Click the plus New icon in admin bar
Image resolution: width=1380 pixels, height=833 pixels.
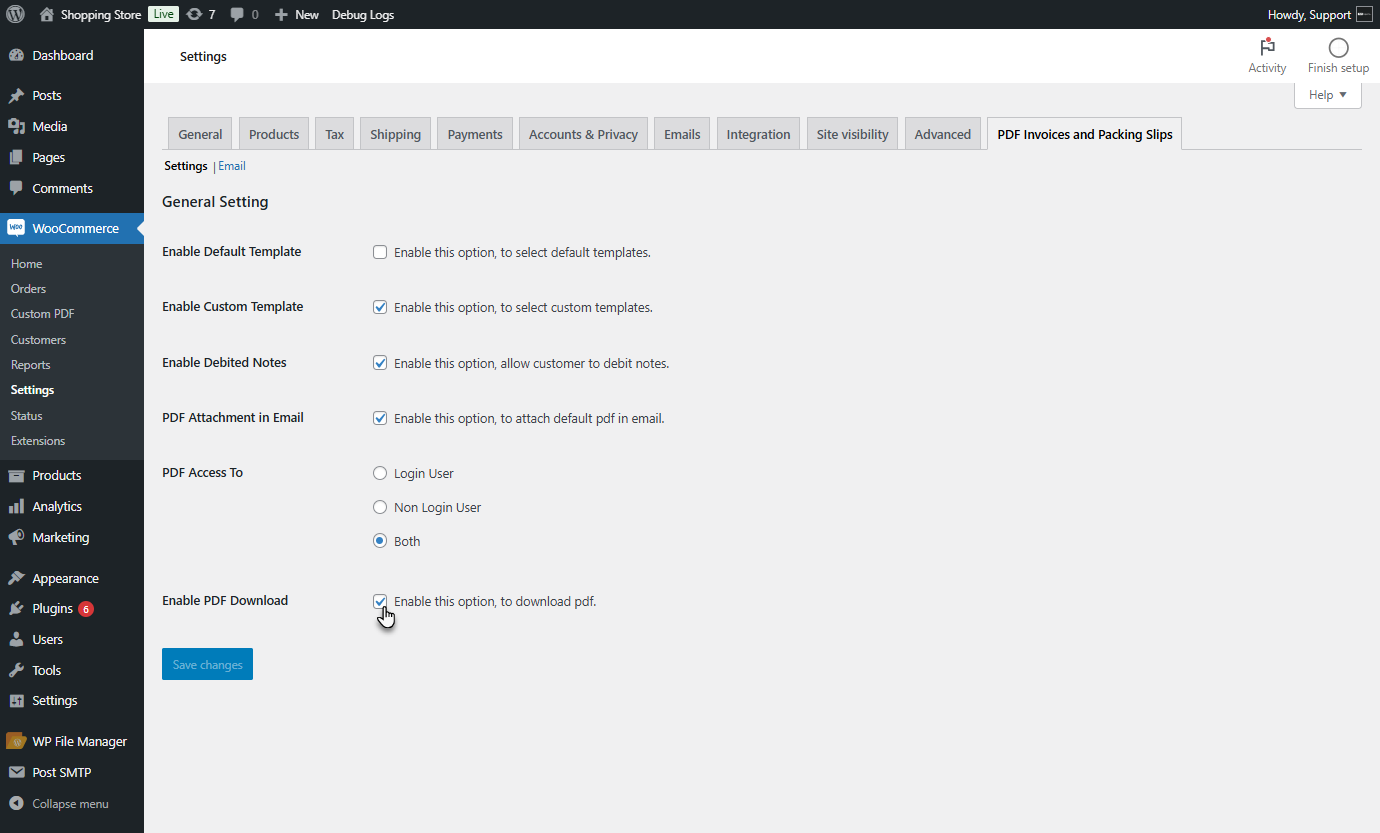pos(281,14)
